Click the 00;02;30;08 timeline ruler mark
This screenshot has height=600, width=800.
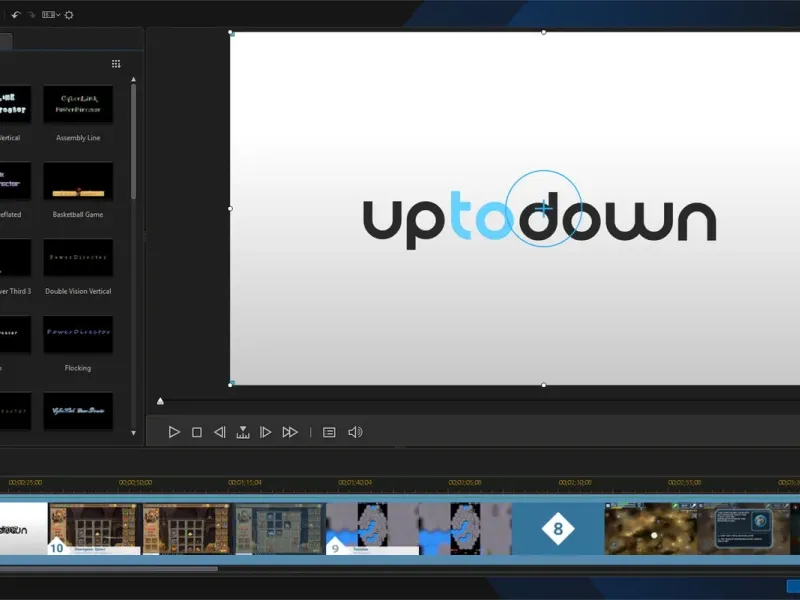[575, 482]
